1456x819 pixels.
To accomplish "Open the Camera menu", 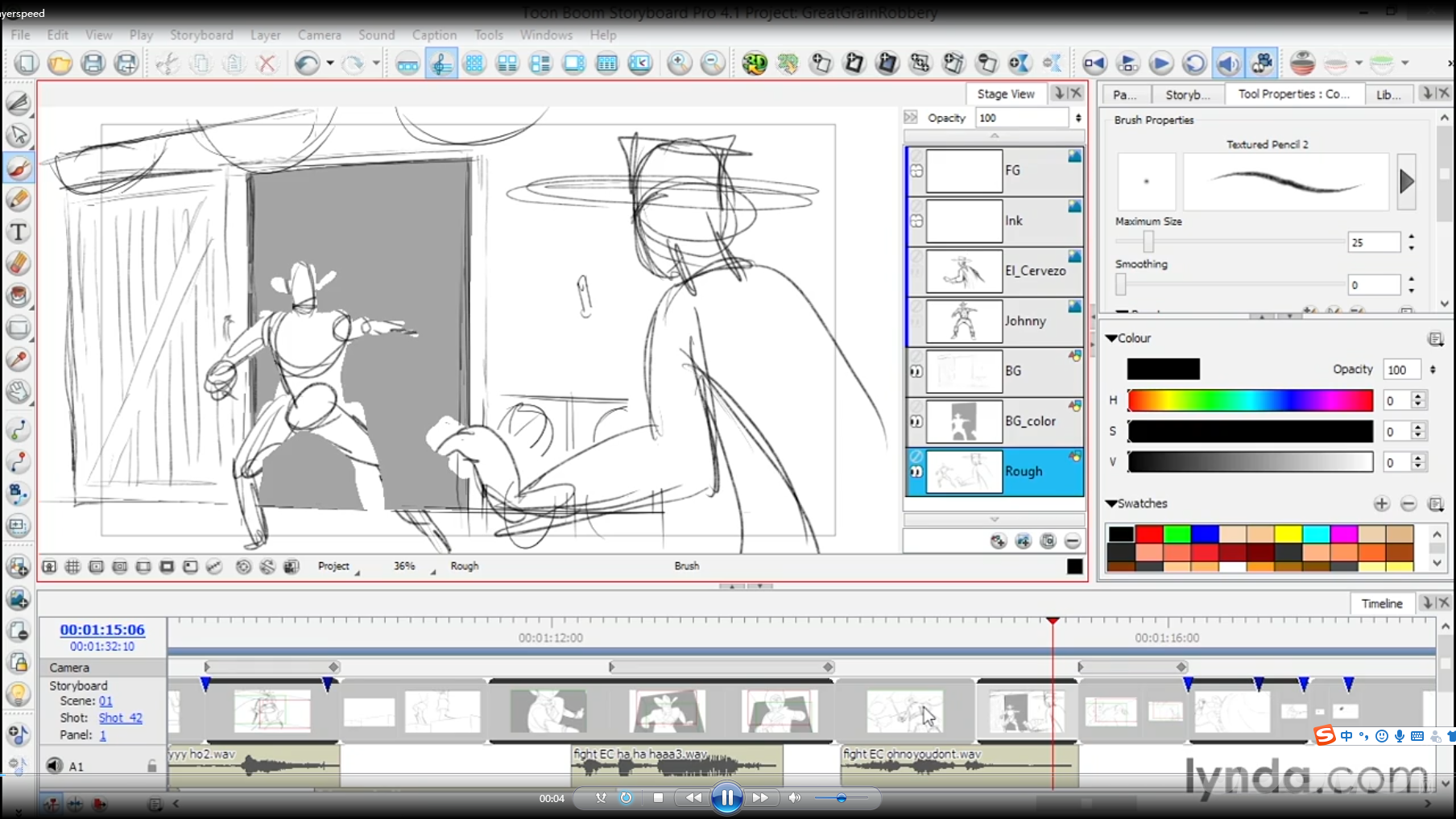I will point(320,35).
